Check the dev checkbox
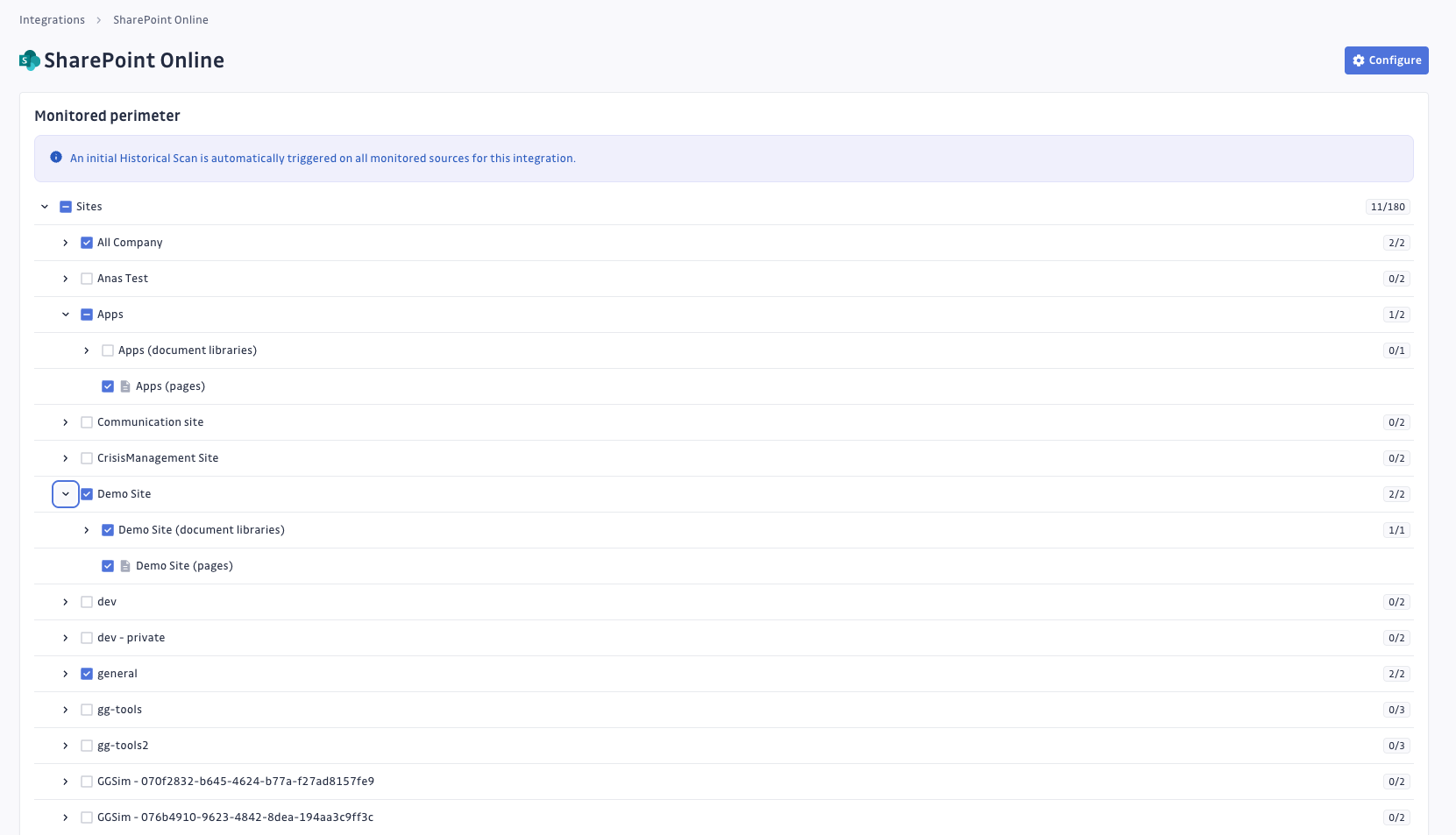The image size is (1456, 835). 87,602
